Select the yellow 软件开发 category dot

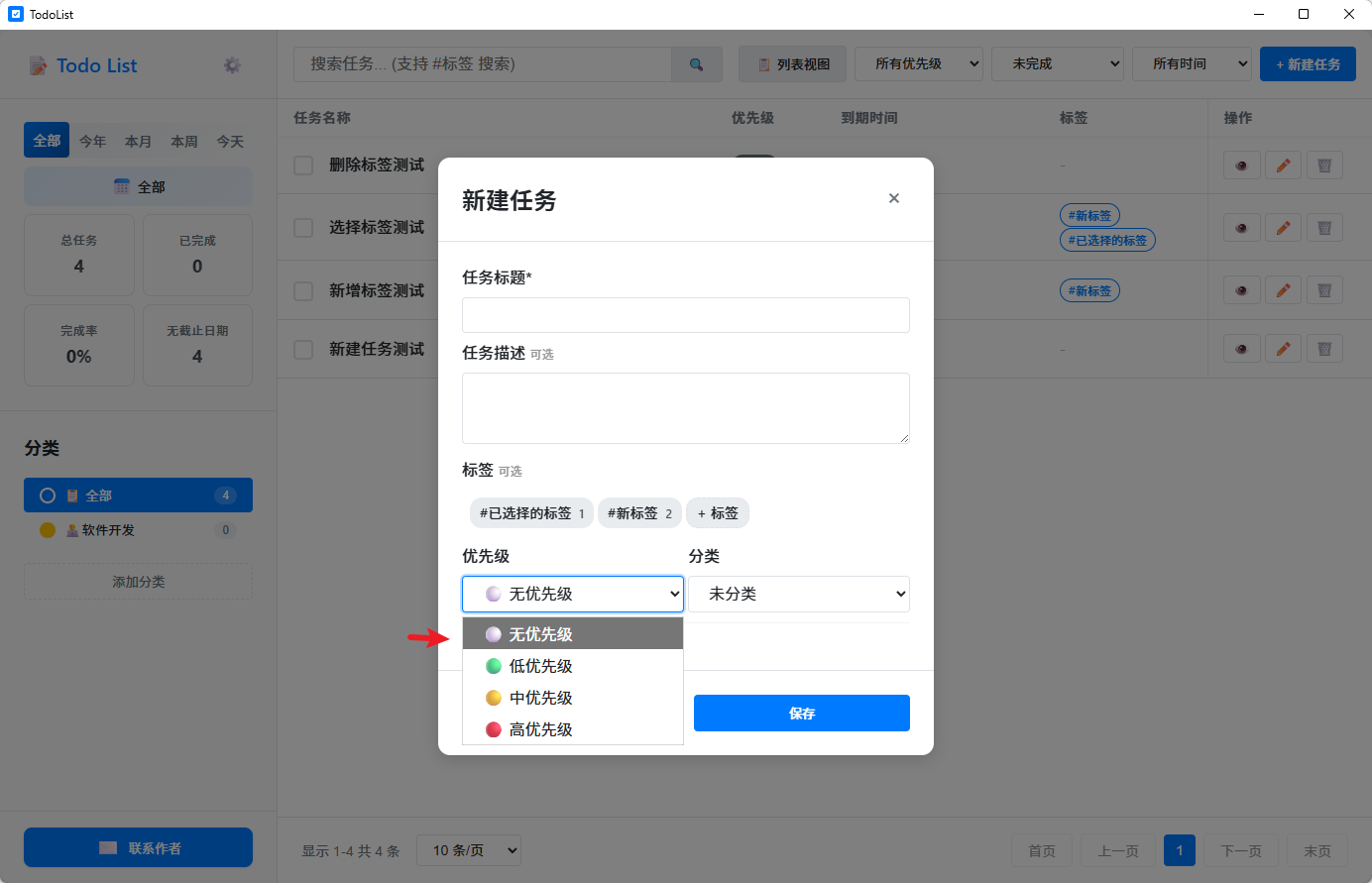(x=48, y=530)
